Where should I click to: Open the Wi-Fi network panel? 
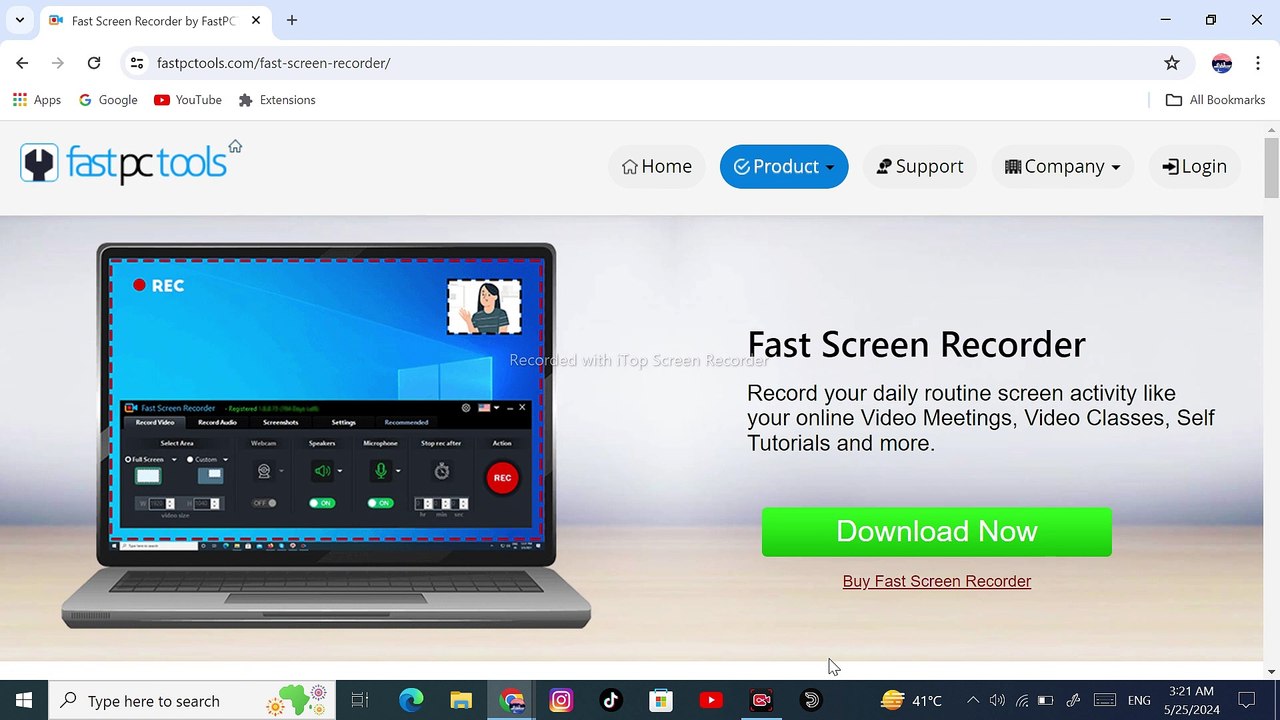1022,700
